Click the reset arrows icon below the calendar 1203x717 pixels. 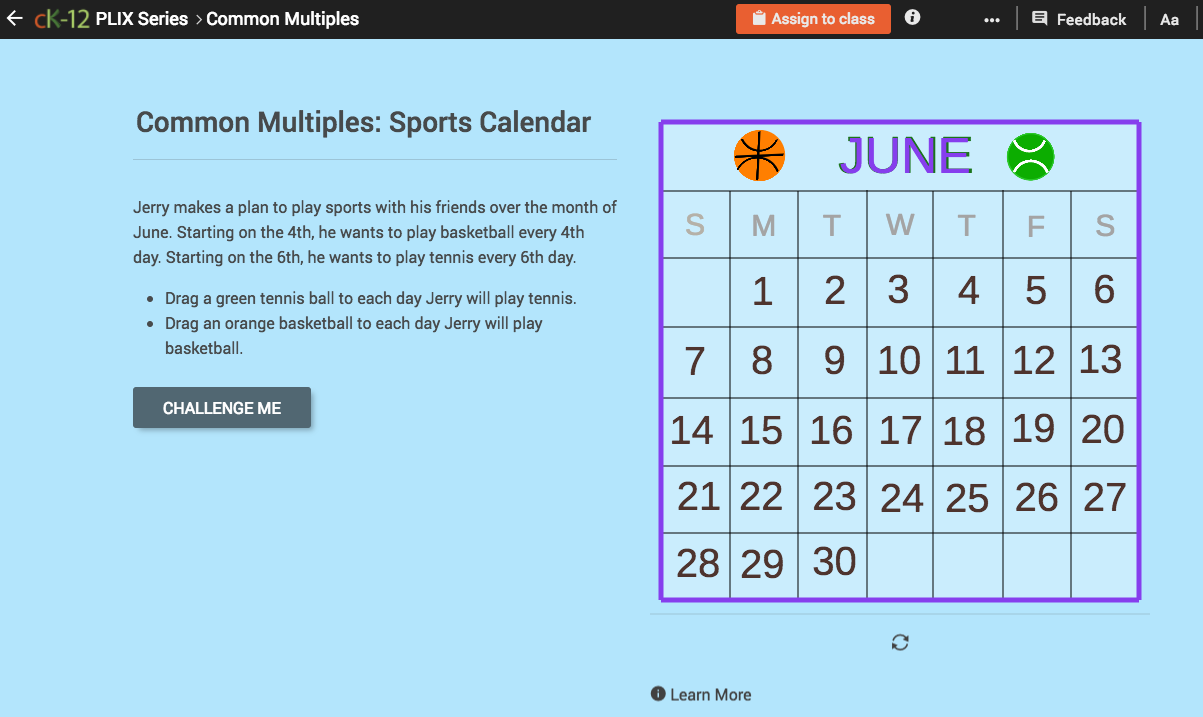click(x=899, y=641)
